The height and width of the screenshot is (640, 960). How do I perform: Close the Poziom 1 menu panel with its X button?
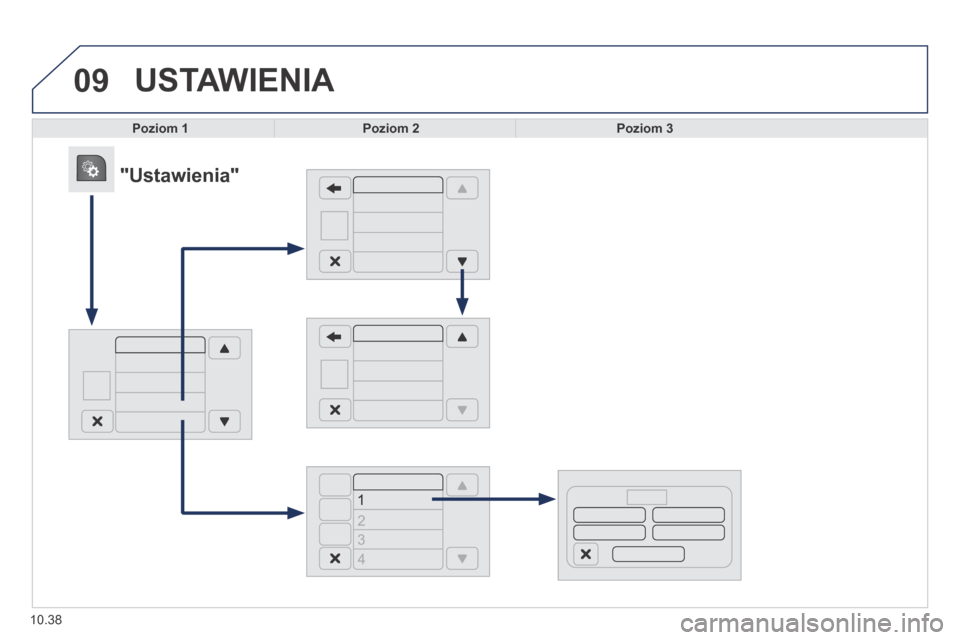tap(97, 421)
